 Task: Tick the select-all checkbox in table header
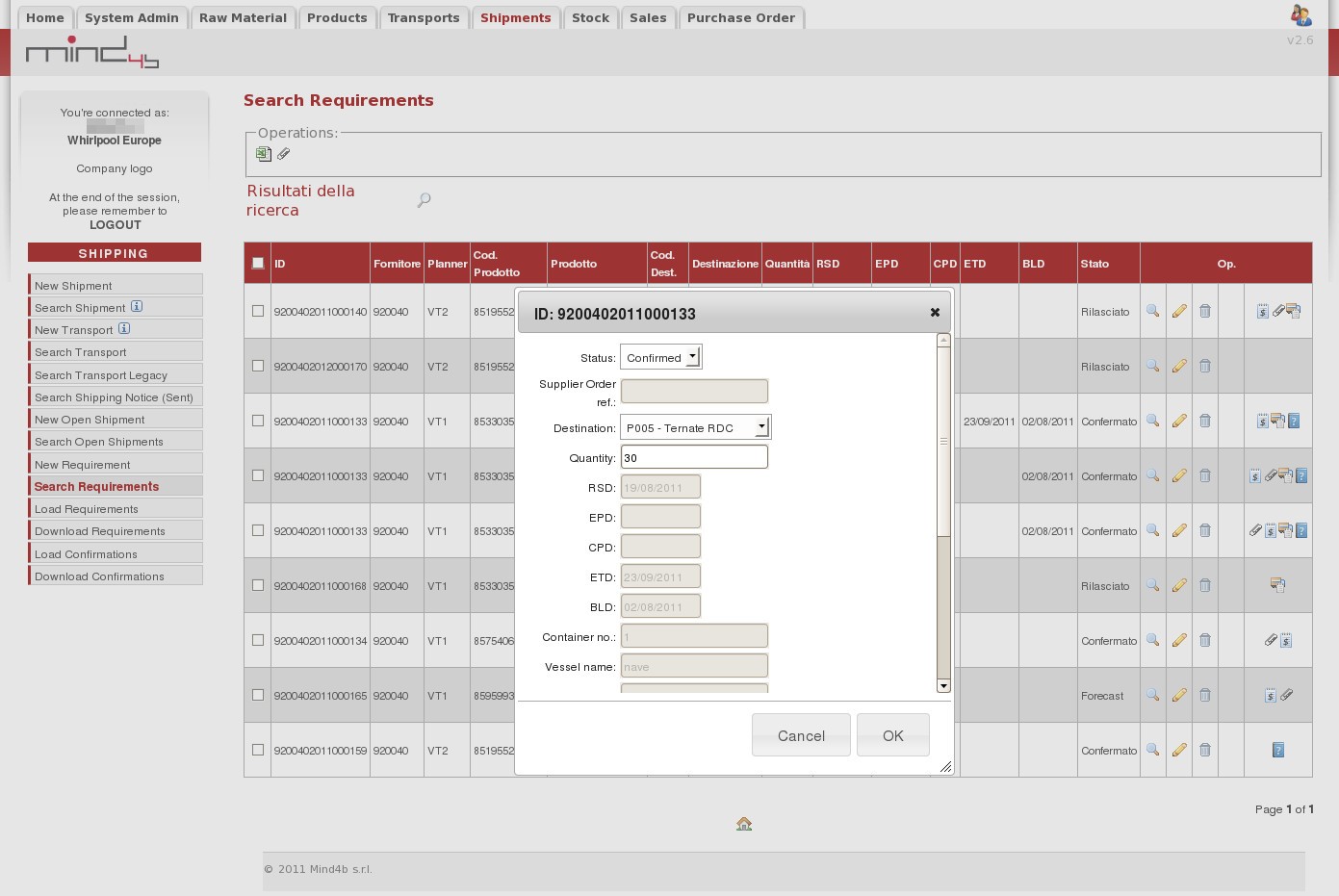tap(257, 263)
